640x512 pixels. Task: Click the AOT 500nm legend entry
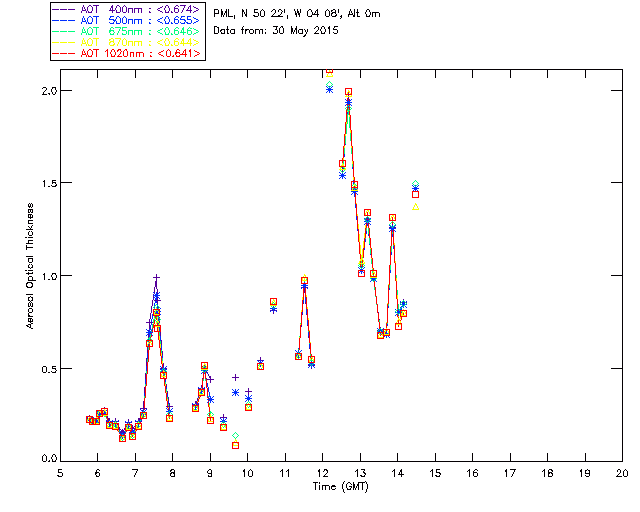click(127, 20)
